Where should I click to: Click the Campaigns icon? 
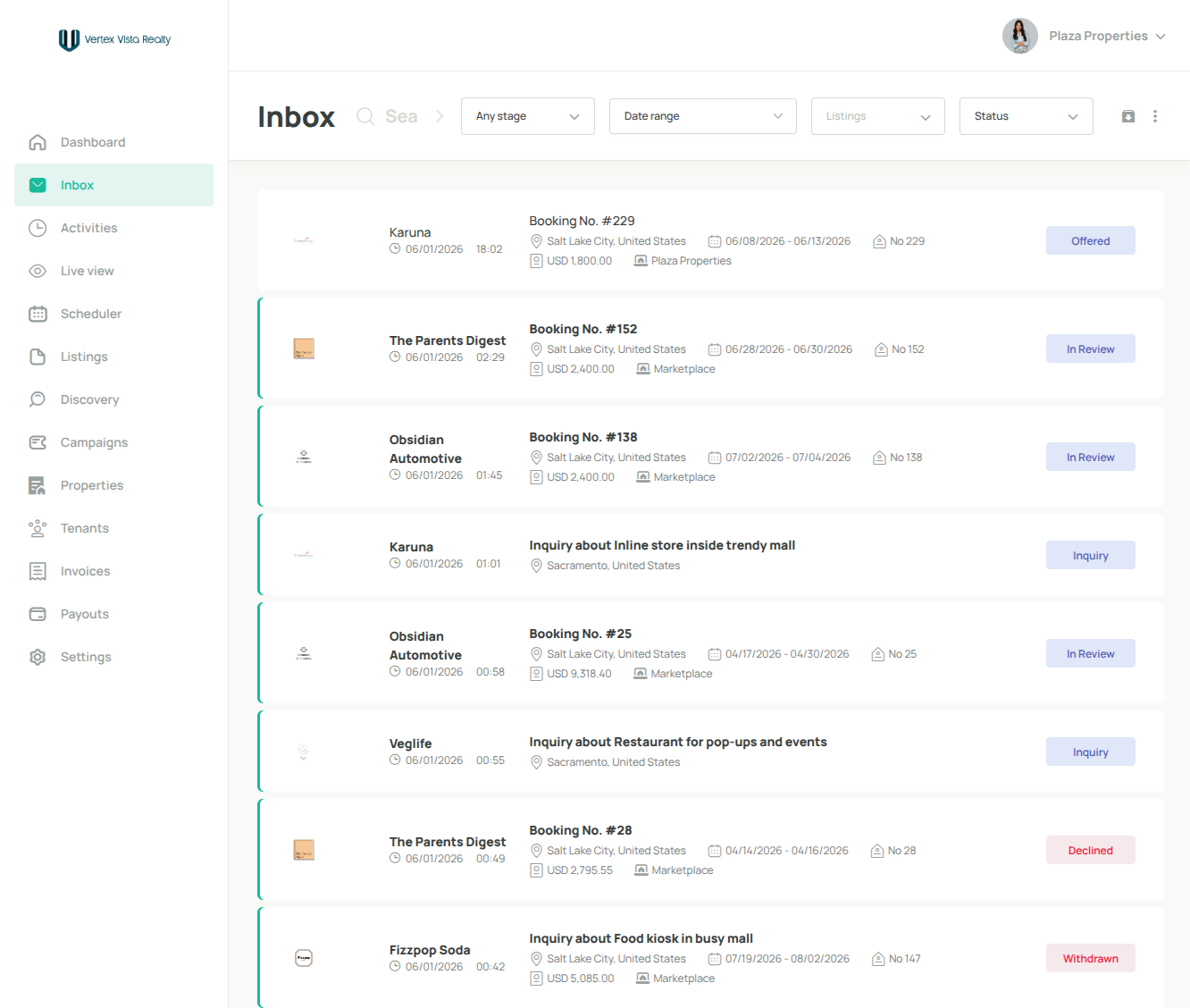(x=38, y=442)
